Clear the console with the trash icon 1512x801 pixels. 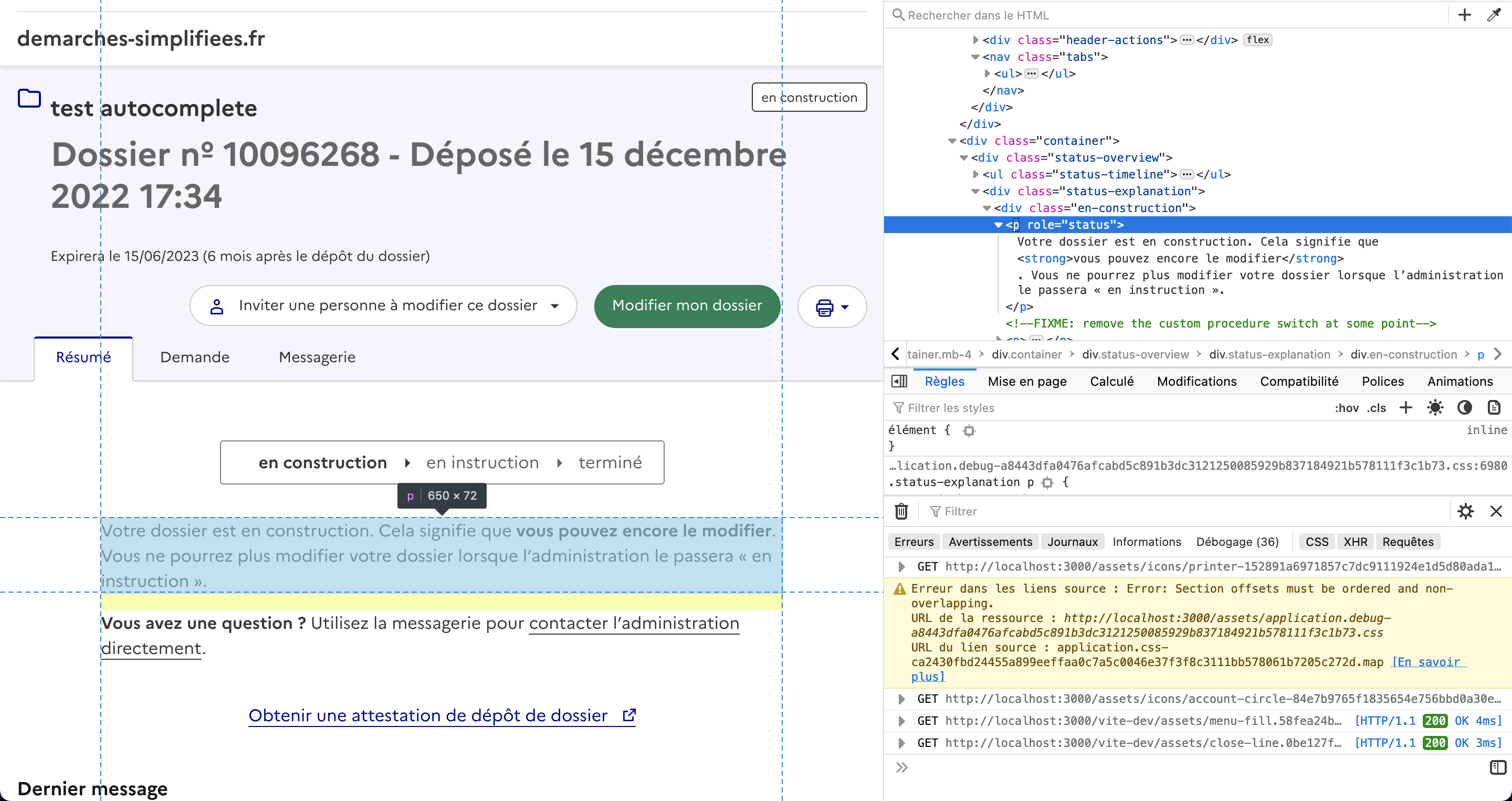(x=901, y=511)
